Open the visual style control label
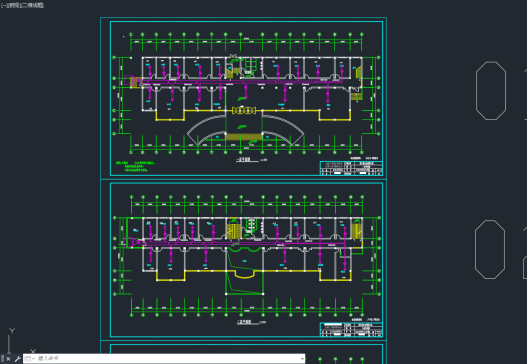 [32, 5]
